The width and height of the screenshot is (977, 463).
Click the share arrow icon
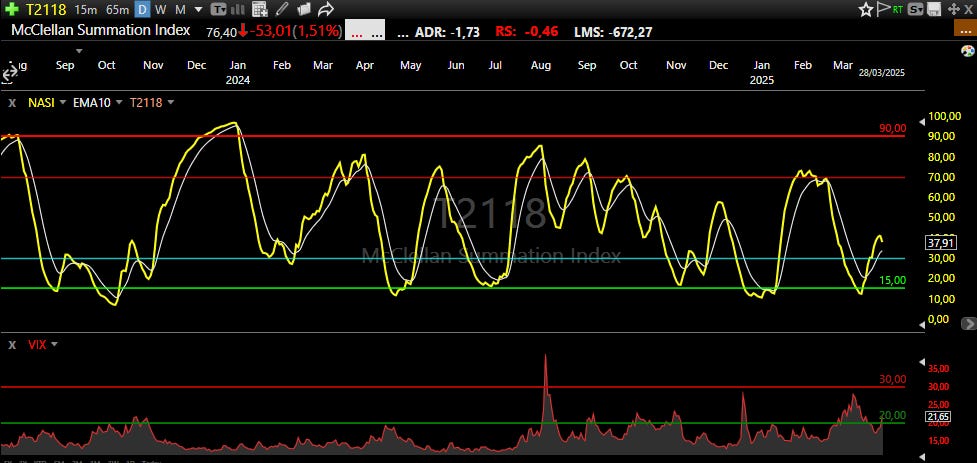tap(326, 9)
